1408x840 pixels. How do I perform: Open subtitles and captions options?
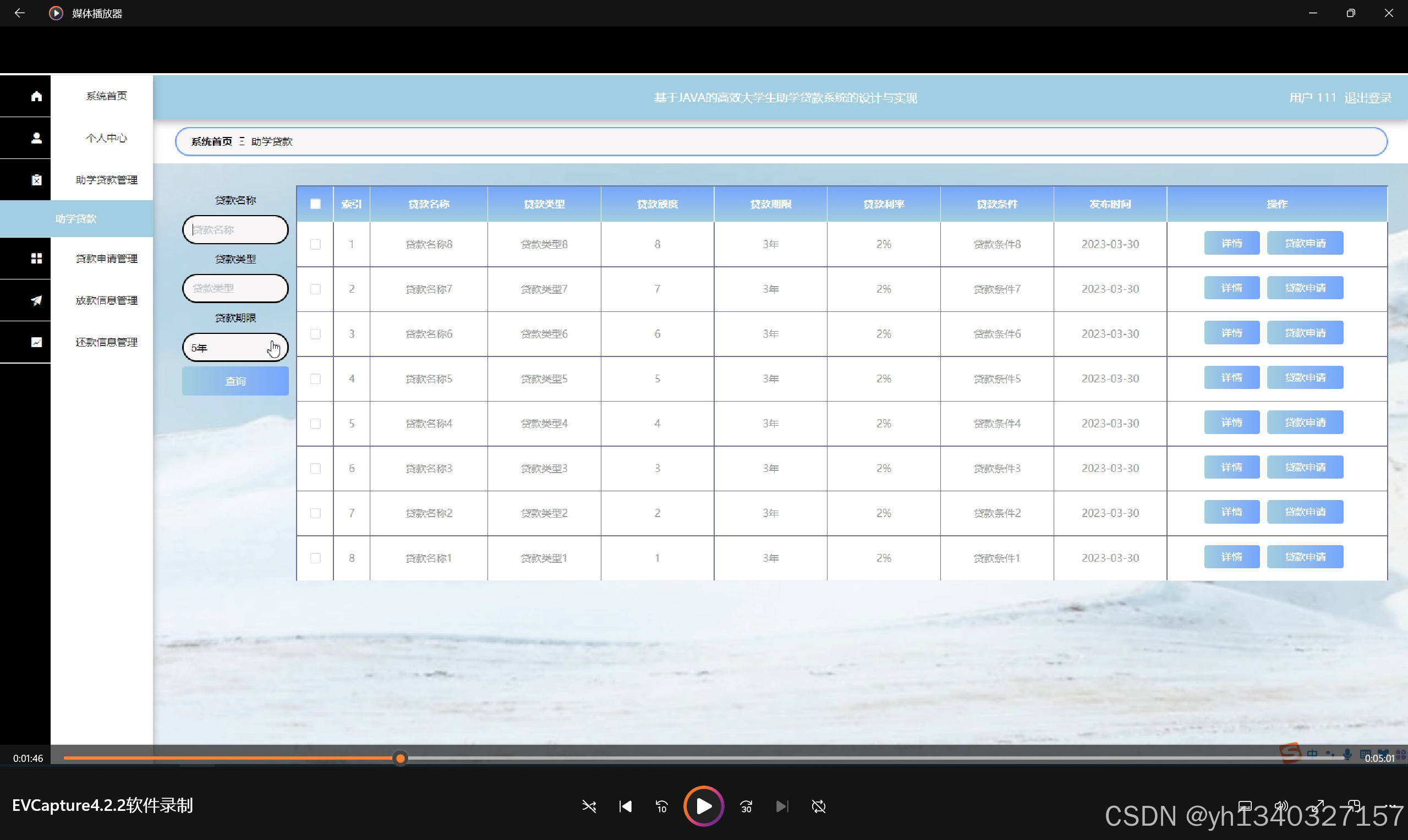coord(1245,806)
